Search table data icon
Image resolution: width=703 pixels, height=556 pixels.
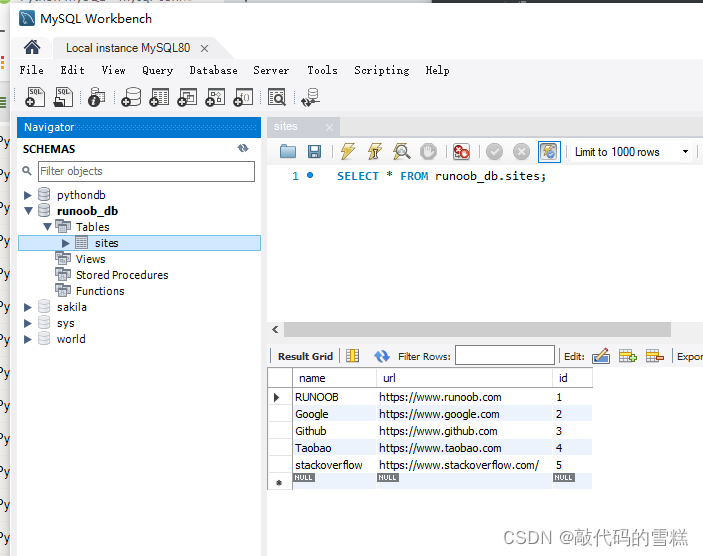point(277,97)
